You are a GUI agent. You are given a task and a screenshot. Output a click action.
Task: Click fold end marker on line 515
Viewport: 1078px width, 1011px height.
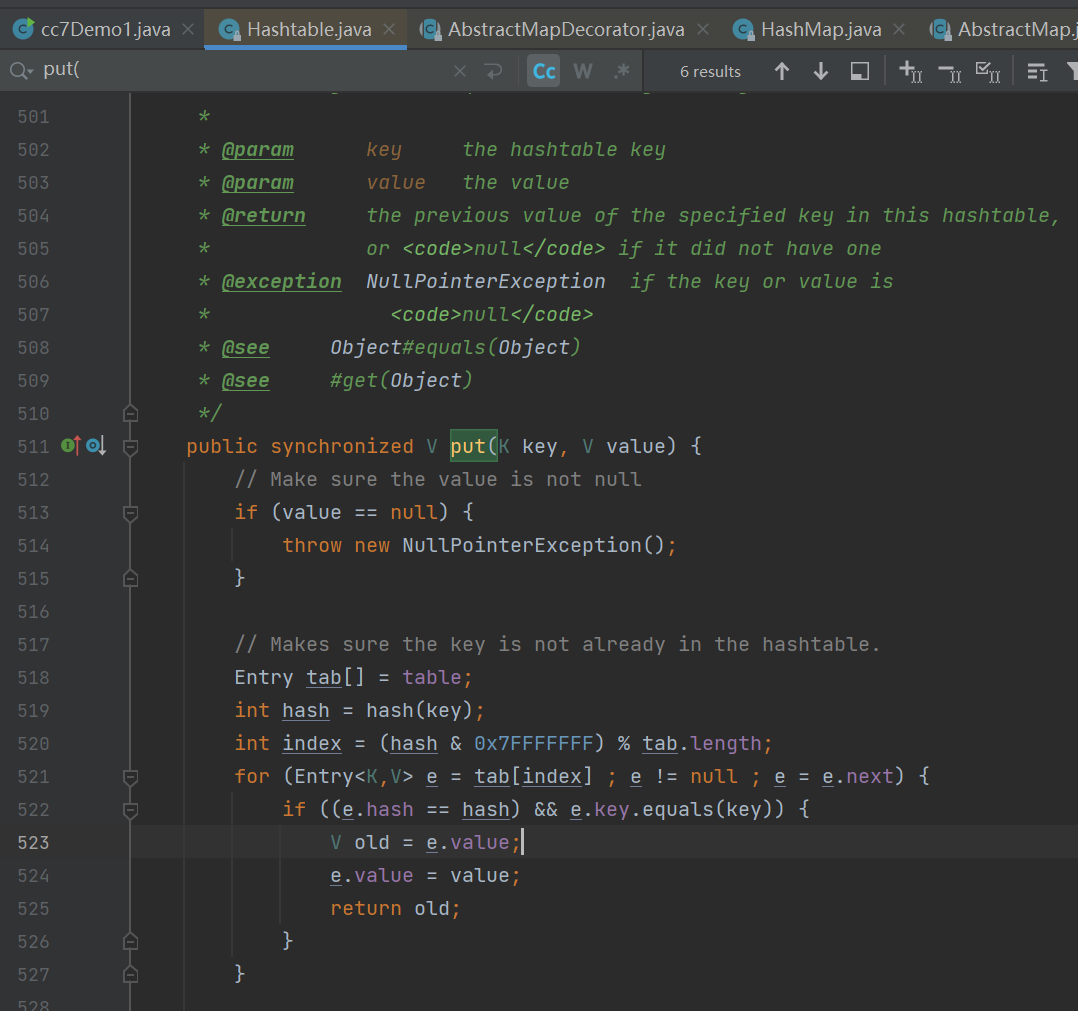coord(130,579)
